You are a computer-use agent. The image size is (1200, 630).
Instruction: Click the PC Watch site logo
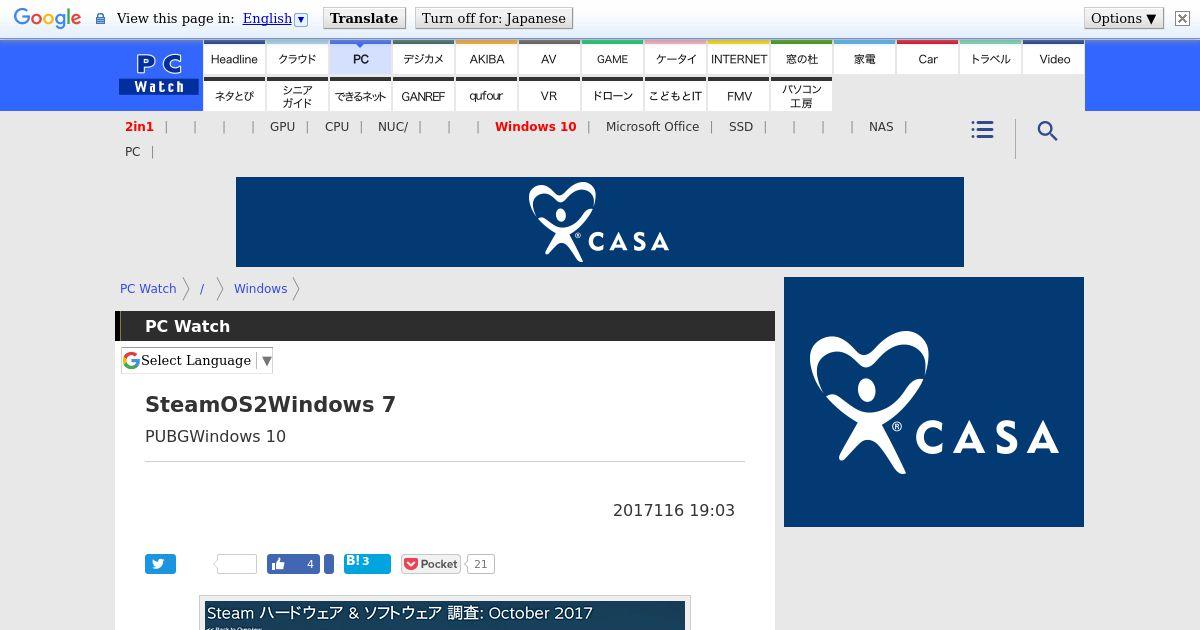160,75
